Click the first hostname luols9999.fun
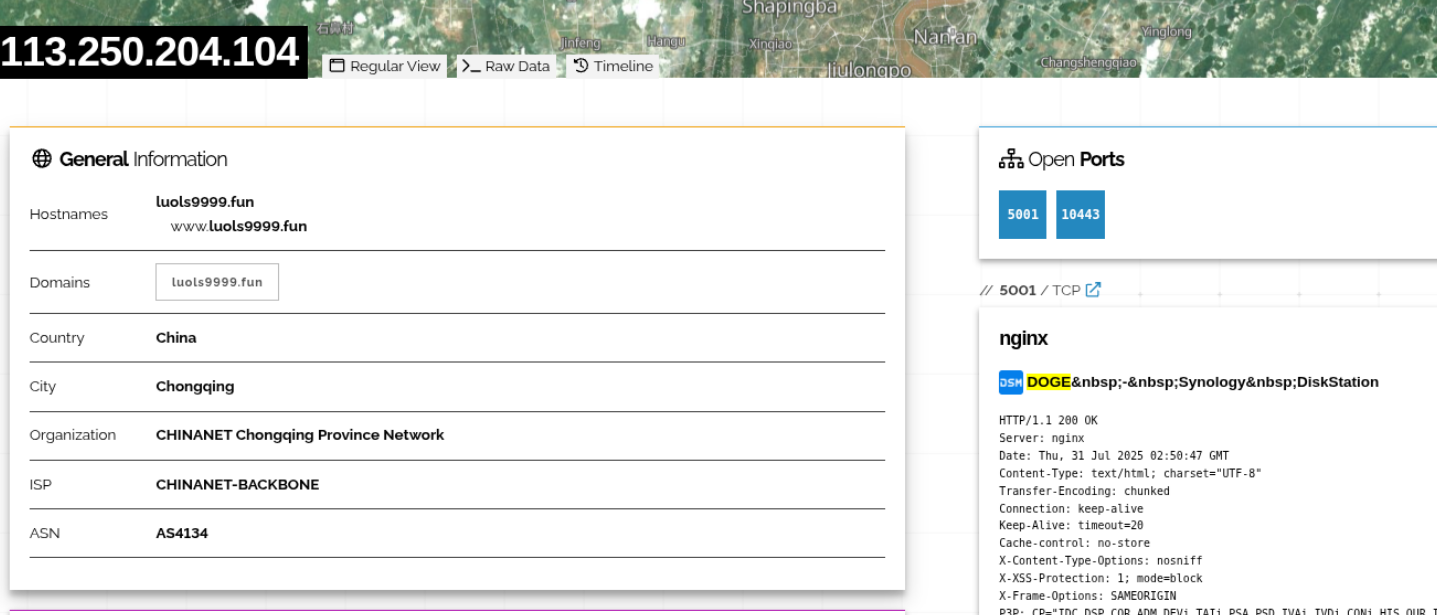Screen dimensions: 1437x615 click(x=205, y=202)
